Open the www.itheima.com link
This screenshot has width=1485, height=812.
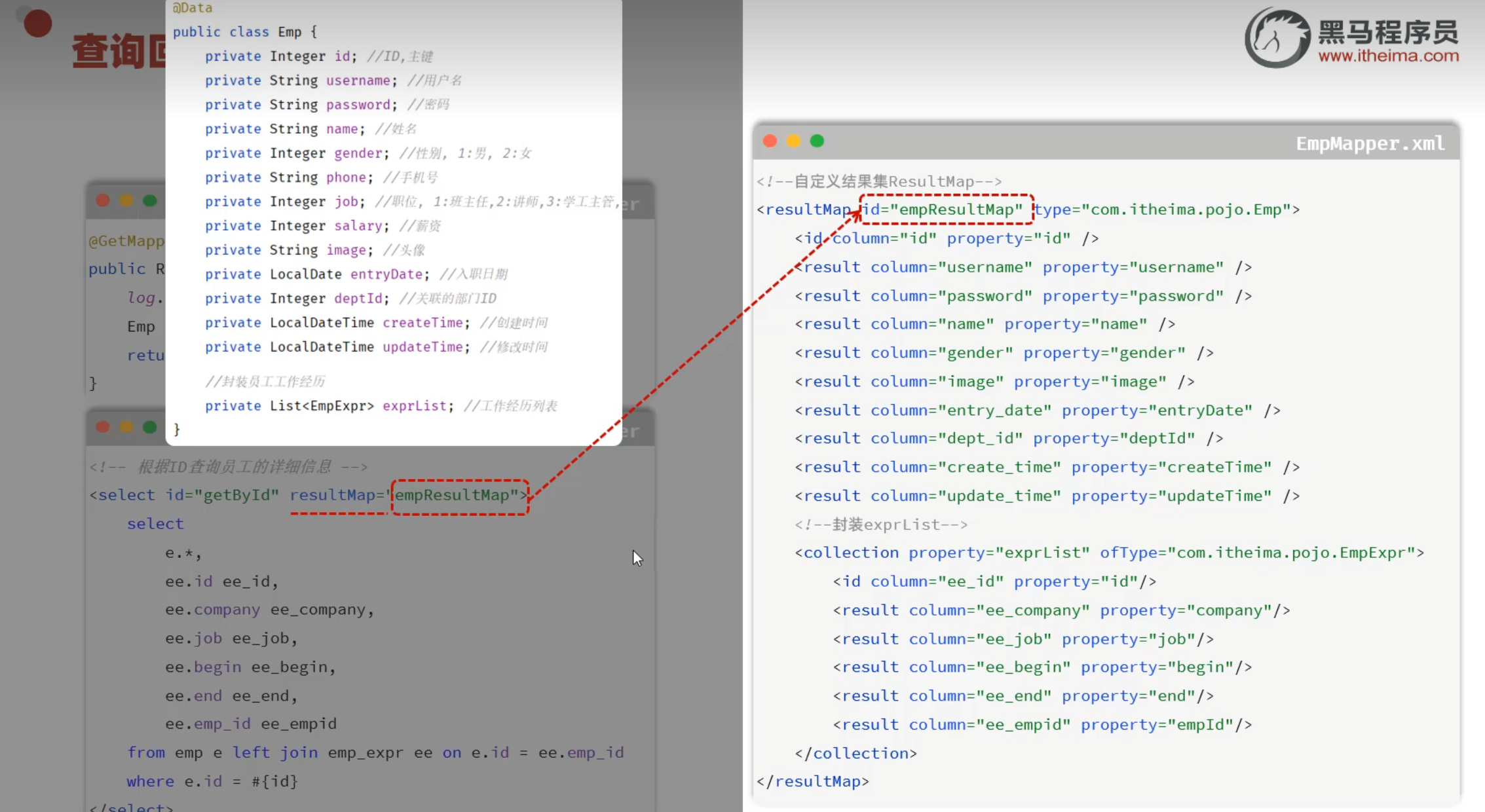point(1388,56)
